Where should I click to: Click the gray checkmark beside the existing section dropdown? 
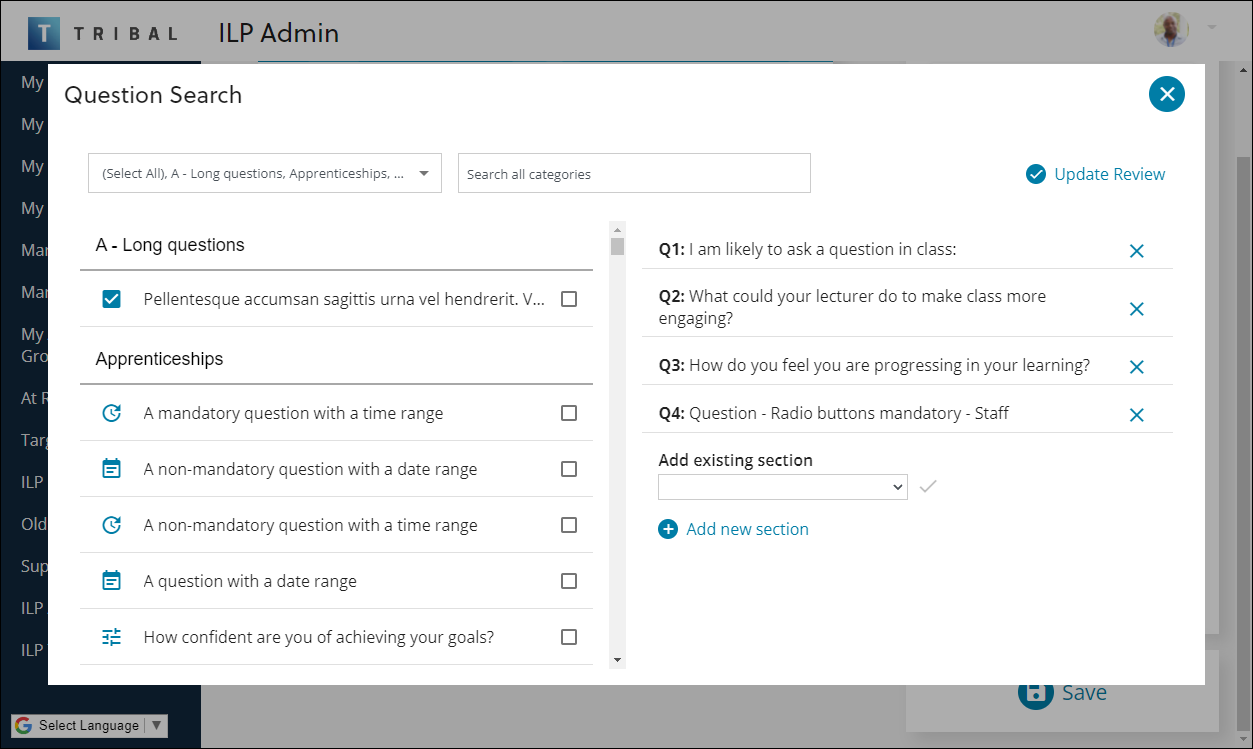coord(928,487)
